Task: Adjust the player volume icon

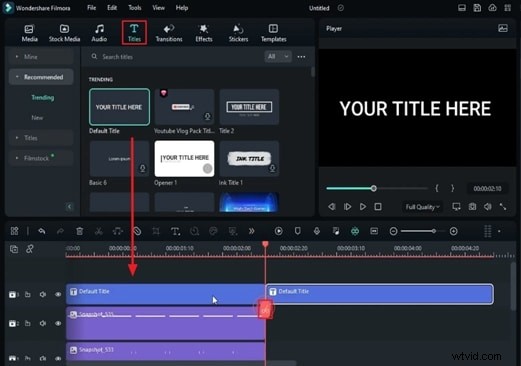Action: click(488, 207)
